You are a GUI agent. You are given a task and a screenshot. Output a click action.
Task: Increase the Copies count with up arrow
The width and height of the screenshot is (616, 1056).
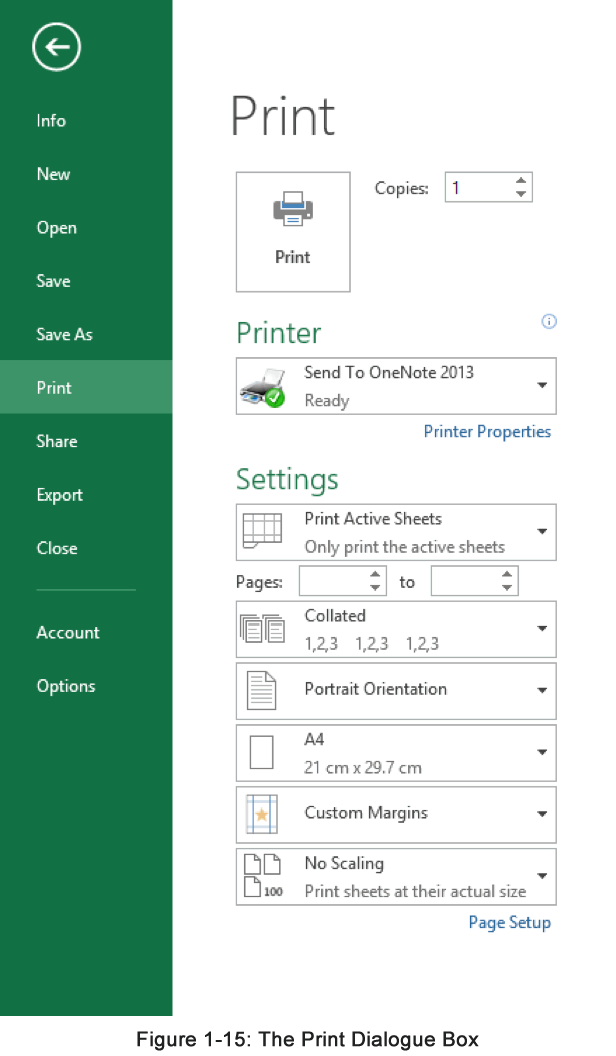click(x=520, y=181)
